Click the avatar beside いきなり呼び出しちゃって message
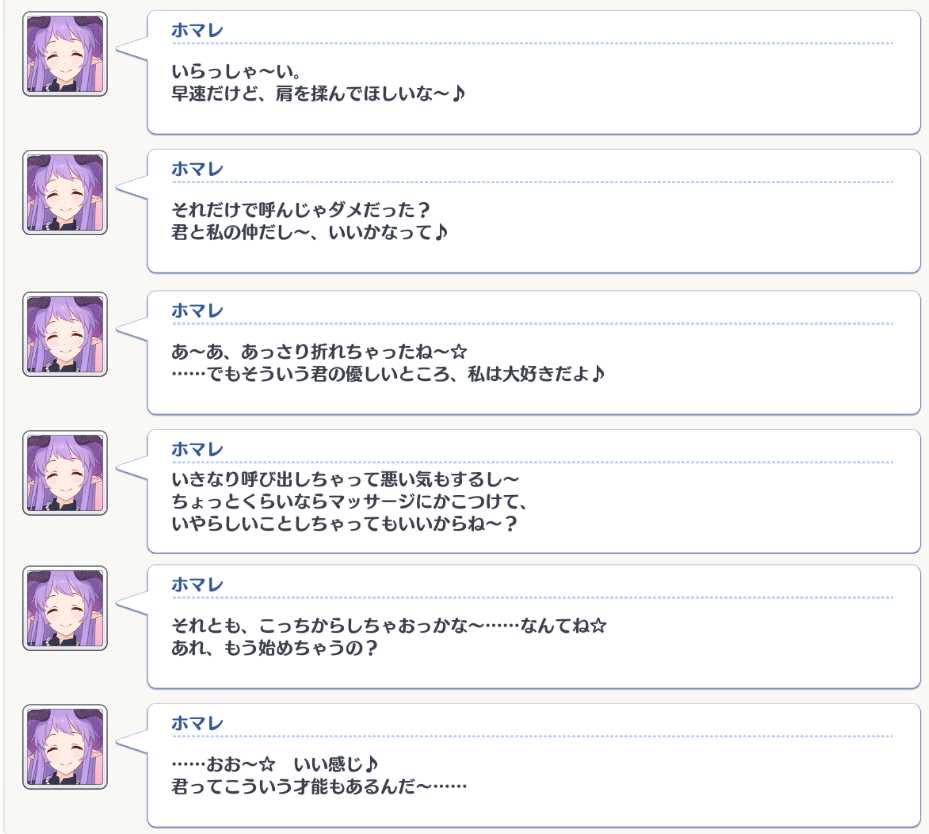Viewport: 929px width, 834px height. [x=65, y=473]
